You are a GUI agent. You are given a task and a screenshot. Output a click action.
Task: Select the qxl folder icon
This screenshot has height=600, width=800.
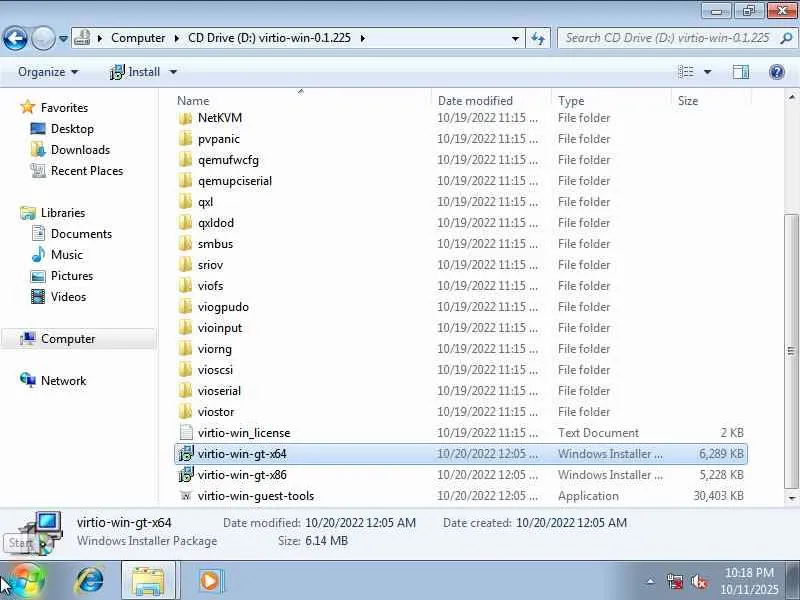186,202
